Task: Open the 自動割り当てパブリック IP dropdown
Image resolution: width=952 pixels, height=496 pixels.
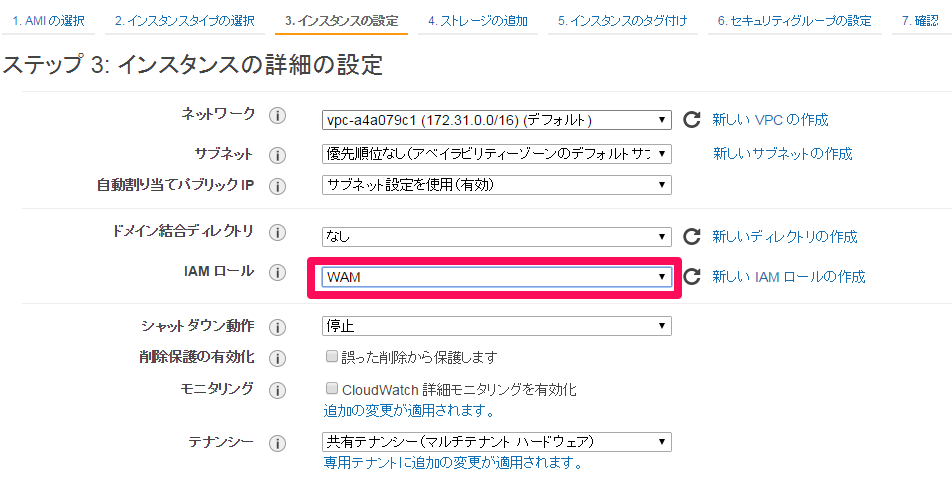Action: [x=497, y=185]
